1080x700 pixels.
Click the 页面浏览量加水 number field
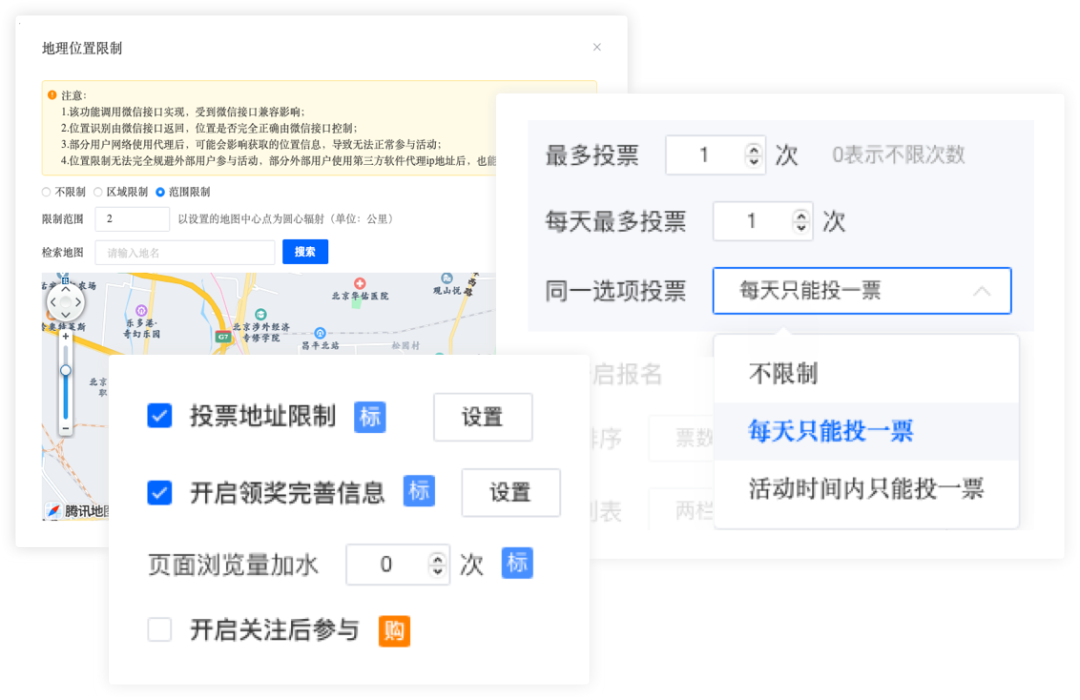pos(398,565)
